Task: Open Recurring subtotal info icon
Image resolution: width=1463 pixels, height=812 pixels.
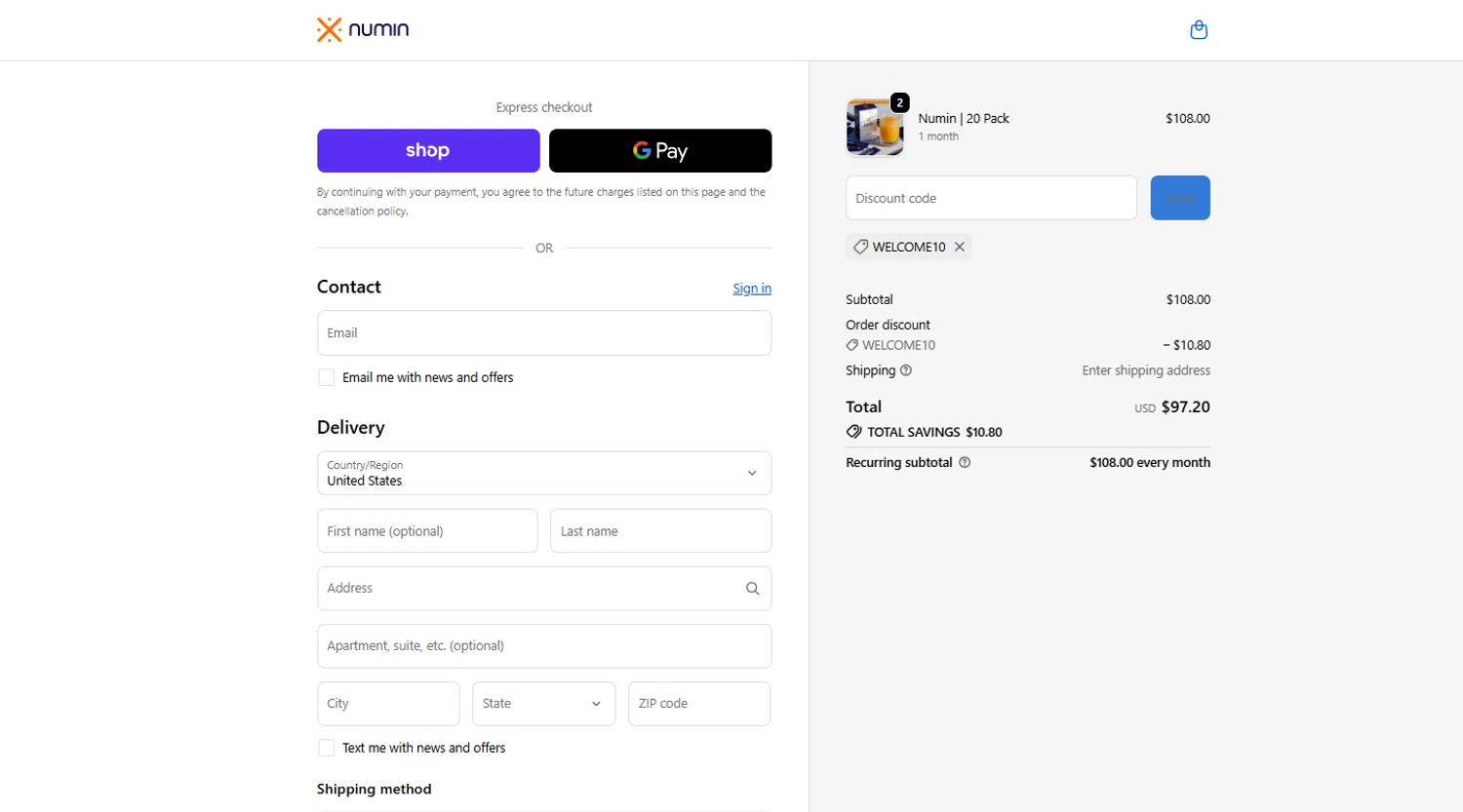Action: point(965,463)
